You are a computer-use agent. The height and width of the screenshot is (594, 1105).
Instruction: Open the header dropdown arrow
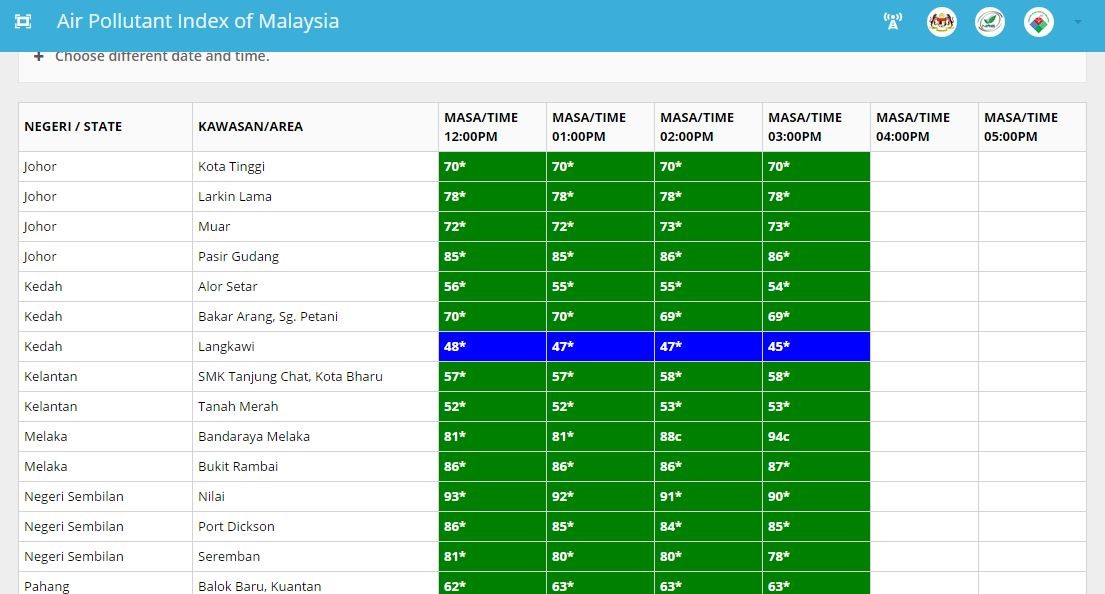pyautogui.click(x=1078, y=22)
